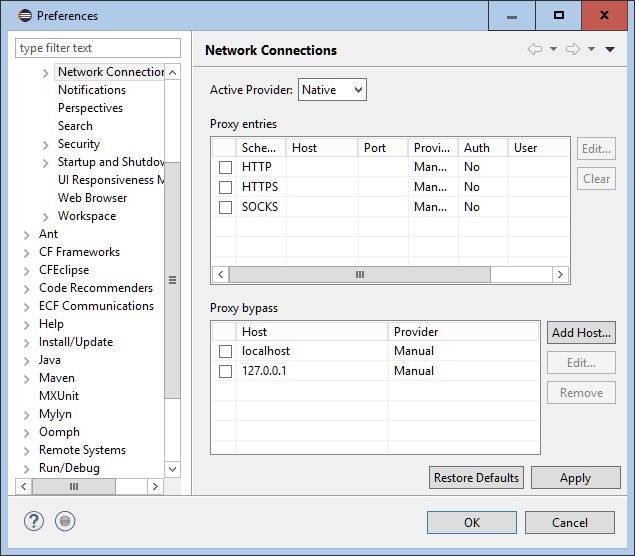Viewport: 635px width, 556px height.
Task: Expand the Install/Update node
Action: [x=27, y=343]
